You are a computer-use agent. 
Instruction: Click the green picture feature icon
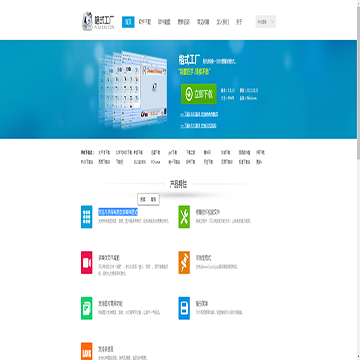tap(86, 308)
